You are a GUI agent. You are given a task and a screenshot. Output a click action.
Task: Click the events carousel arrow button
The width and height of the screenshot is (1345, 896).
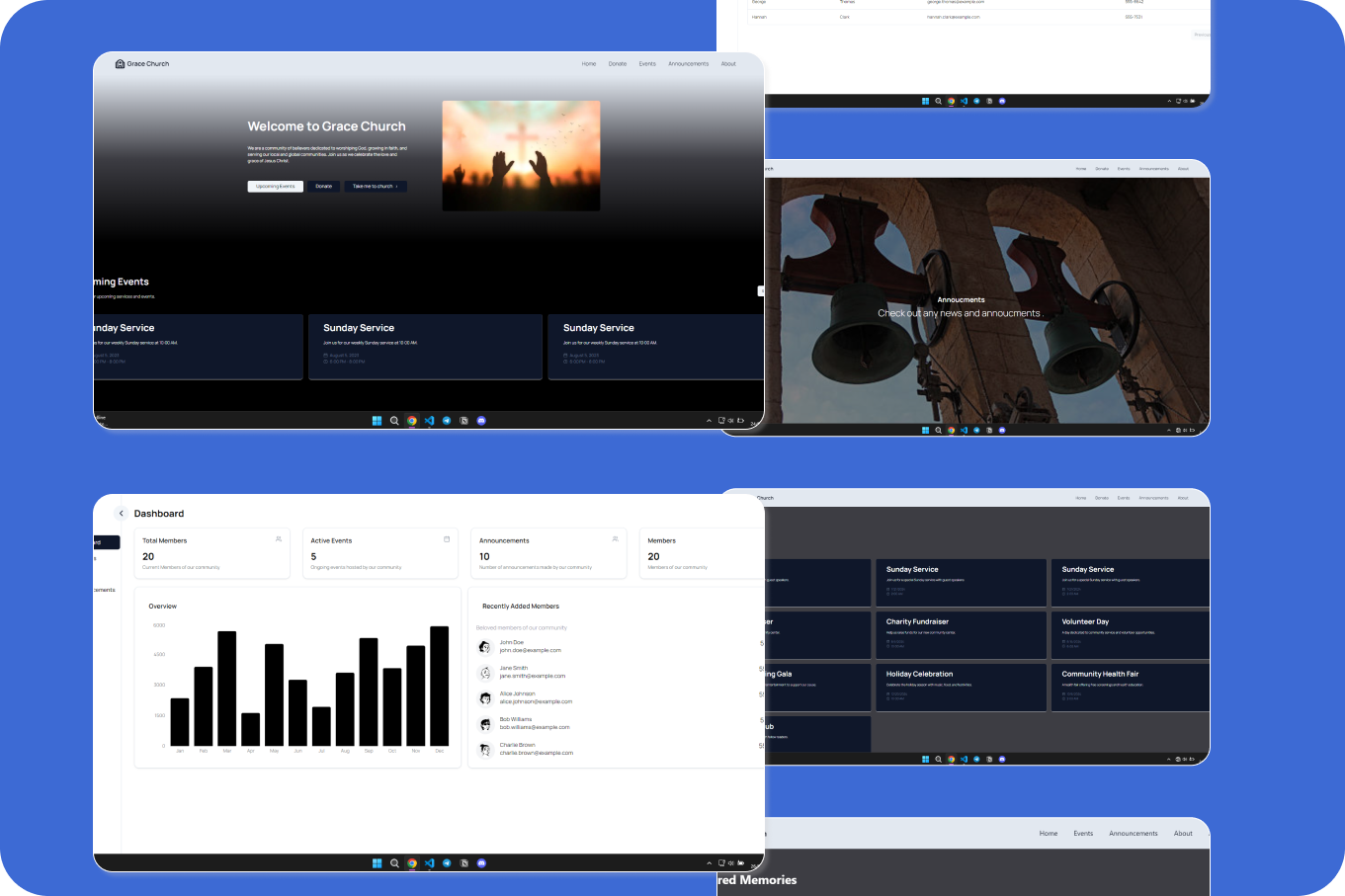pos(760,290)
